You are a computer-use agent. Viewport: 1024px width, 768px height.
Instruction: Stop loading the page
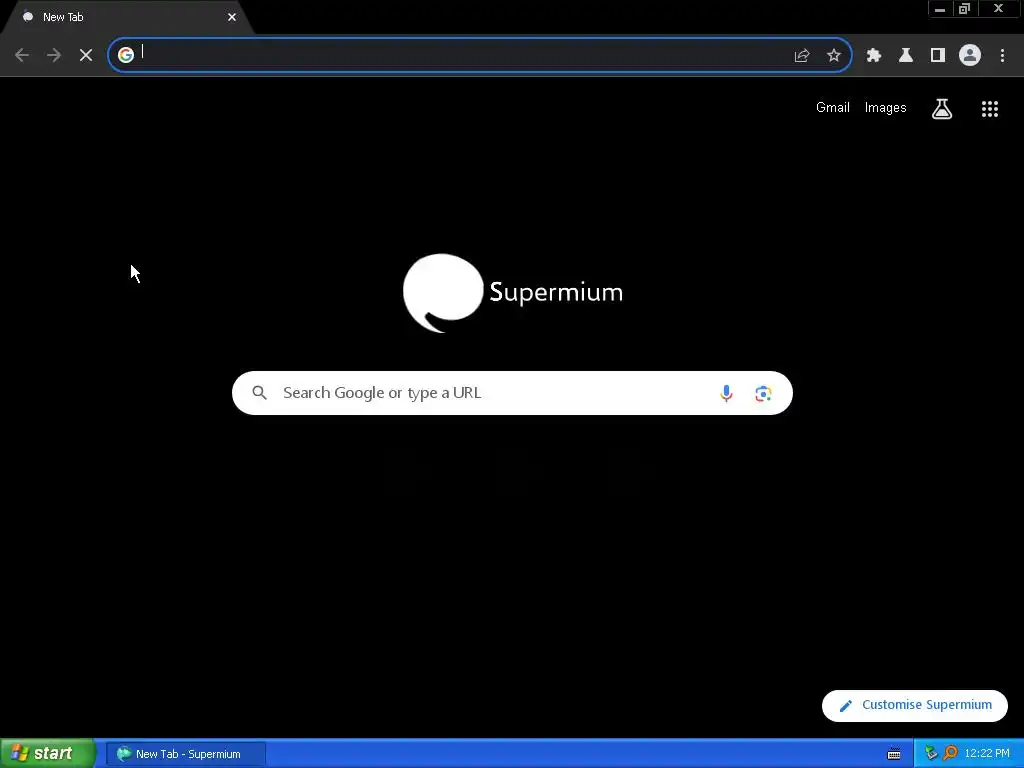(86, 56)
